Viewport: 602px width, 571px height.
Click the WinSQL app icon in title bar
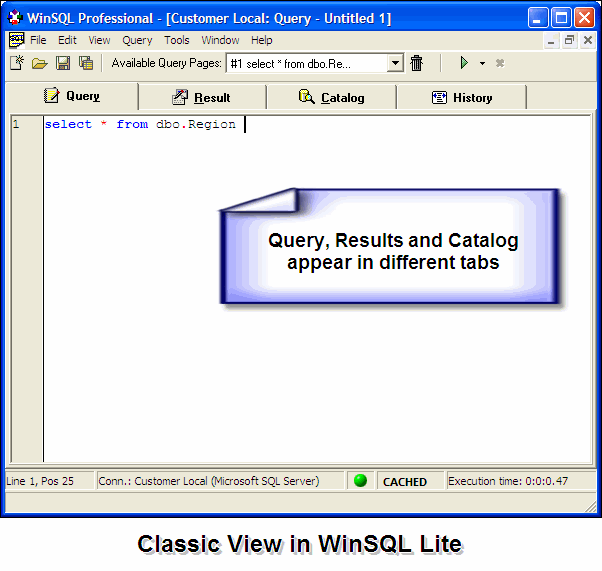[x=15, y=17]
